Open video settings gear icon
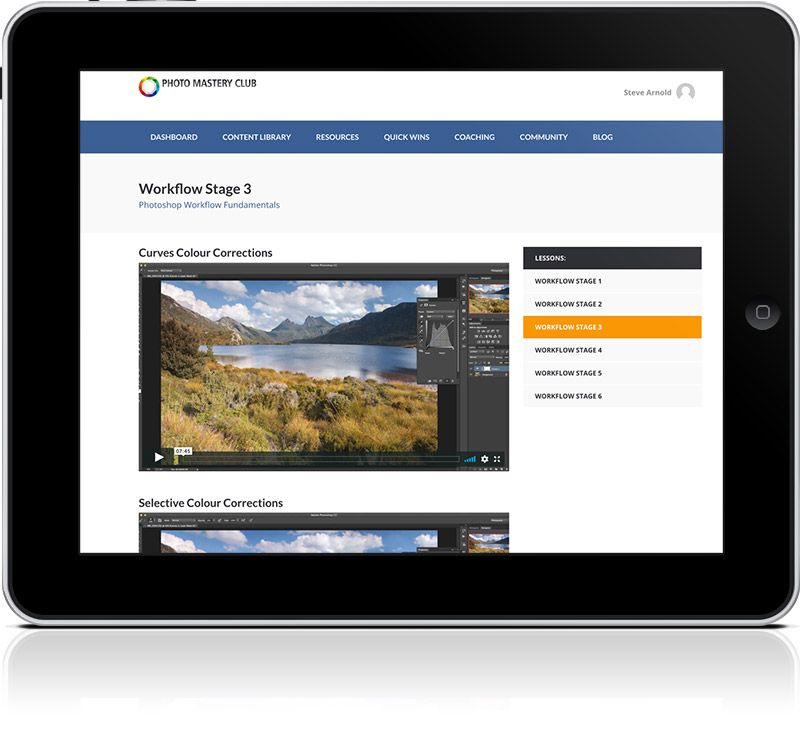 [484, 459]
